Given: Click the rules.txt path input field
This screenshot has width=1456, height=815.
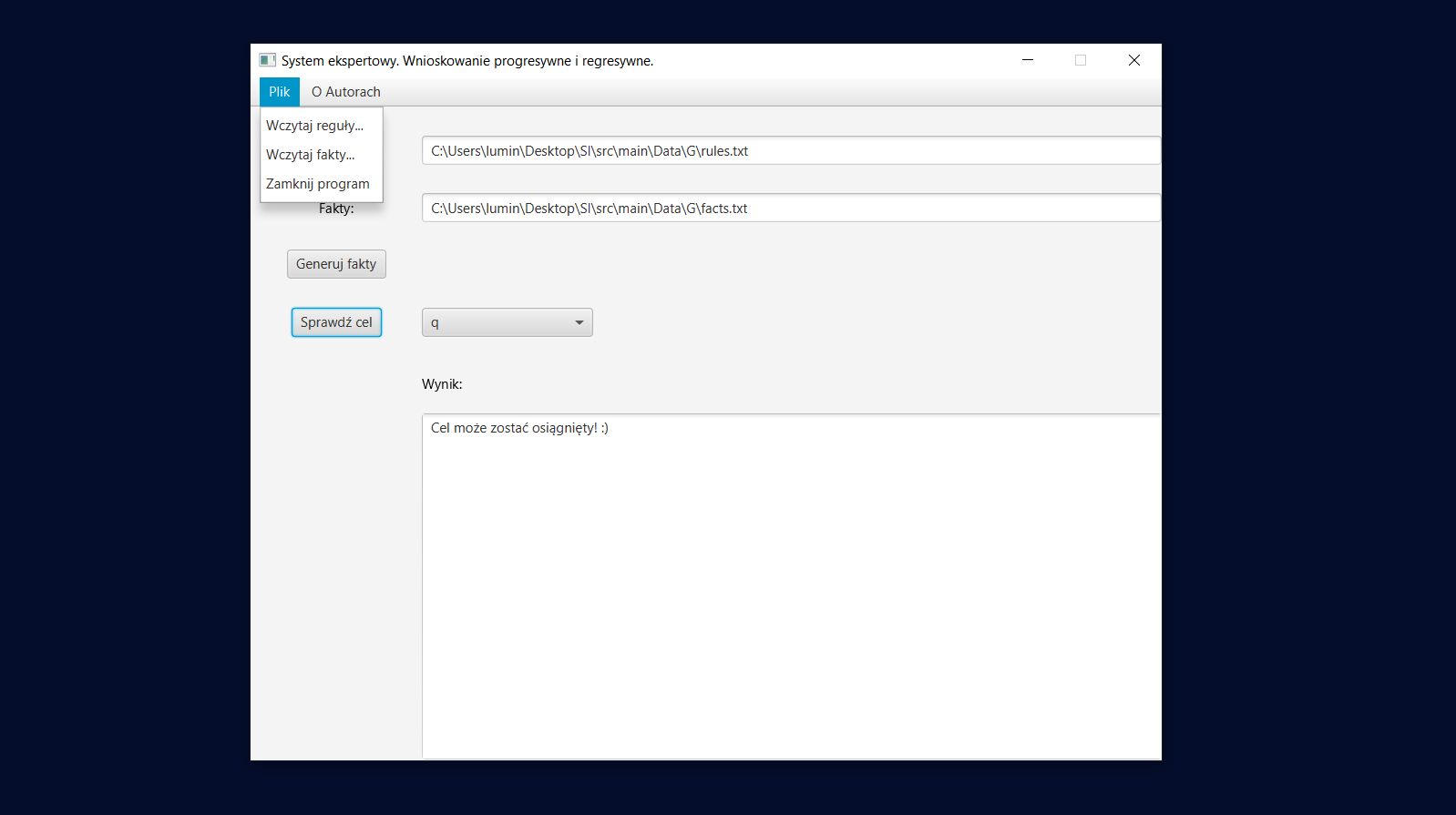Looking at the screenshot, I should 790,151.
